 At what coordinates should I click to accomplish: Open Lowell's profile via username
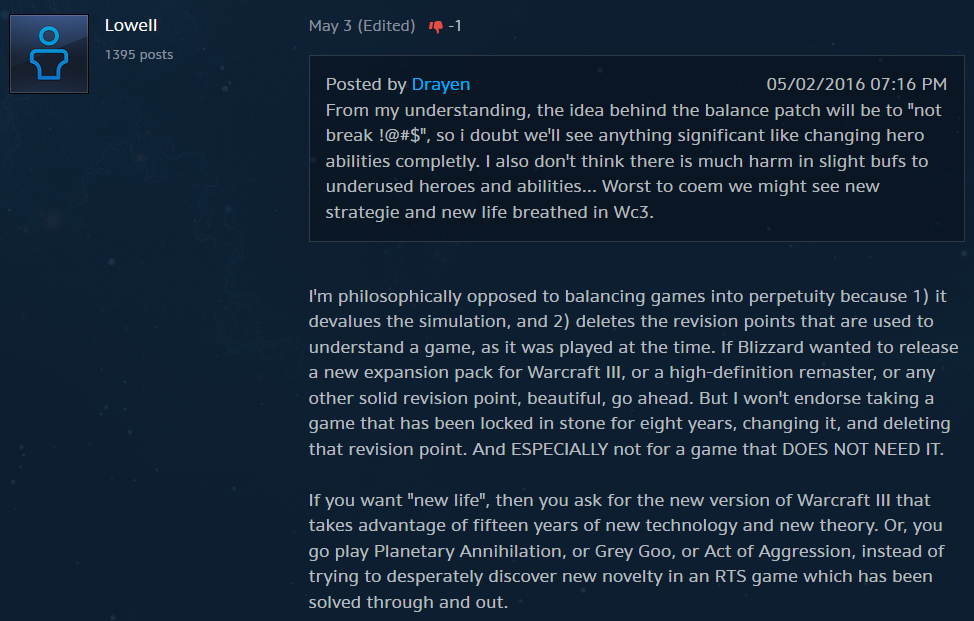tap(131, 25)
